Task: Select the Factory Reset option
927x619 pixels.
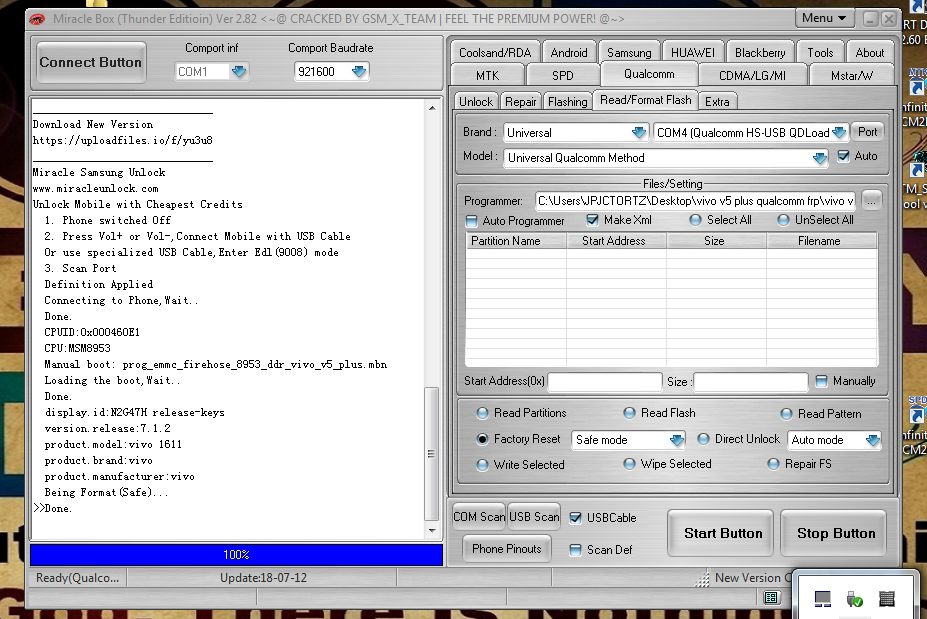Action: [x=482, y=439]
